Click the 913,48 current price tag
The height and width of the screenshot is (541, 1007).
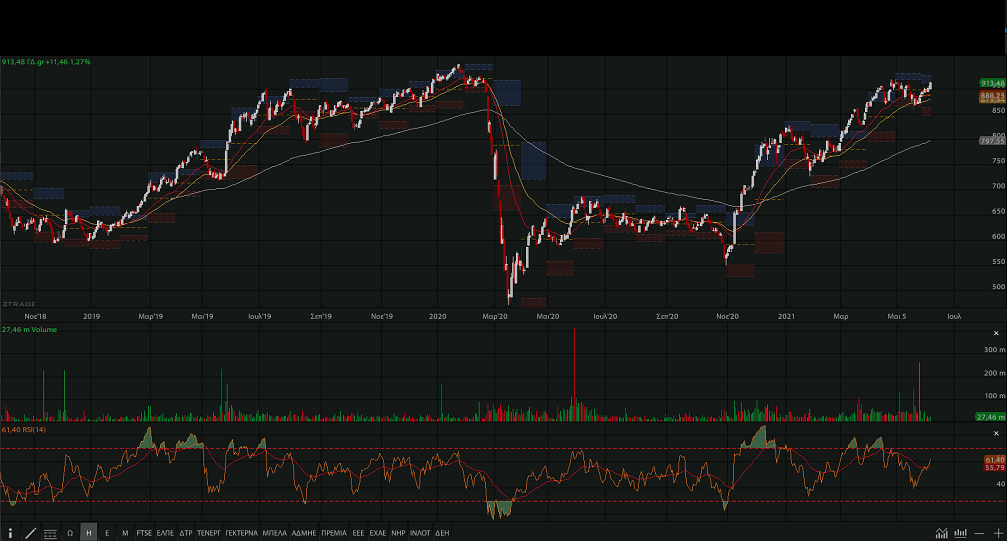991,83
